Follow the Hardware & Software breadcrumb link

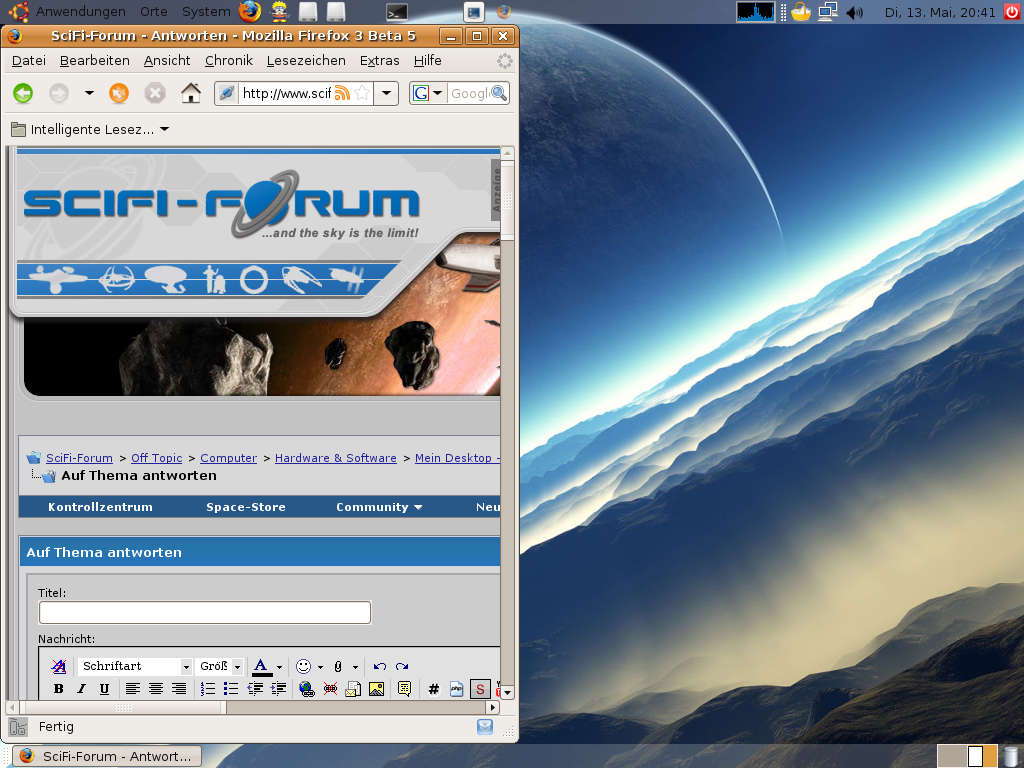335,458
